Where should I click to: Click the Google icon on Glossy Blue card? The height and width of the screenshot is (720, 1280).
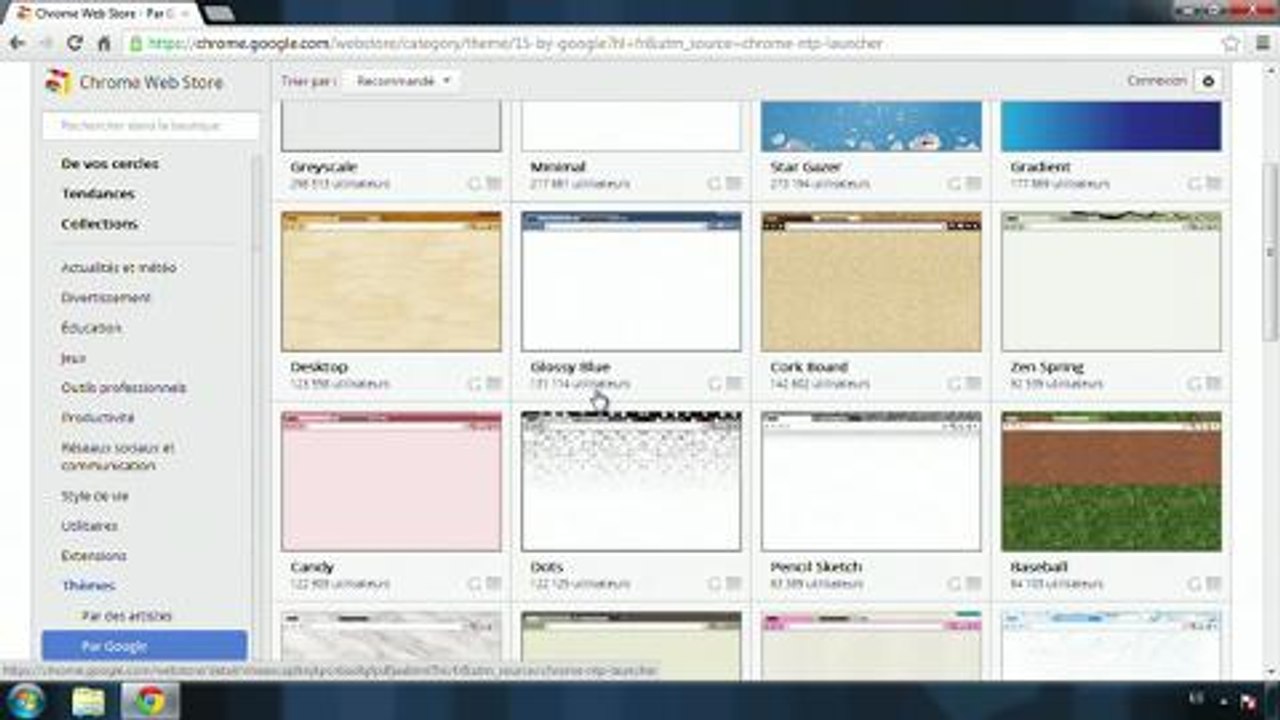(715, 384)
